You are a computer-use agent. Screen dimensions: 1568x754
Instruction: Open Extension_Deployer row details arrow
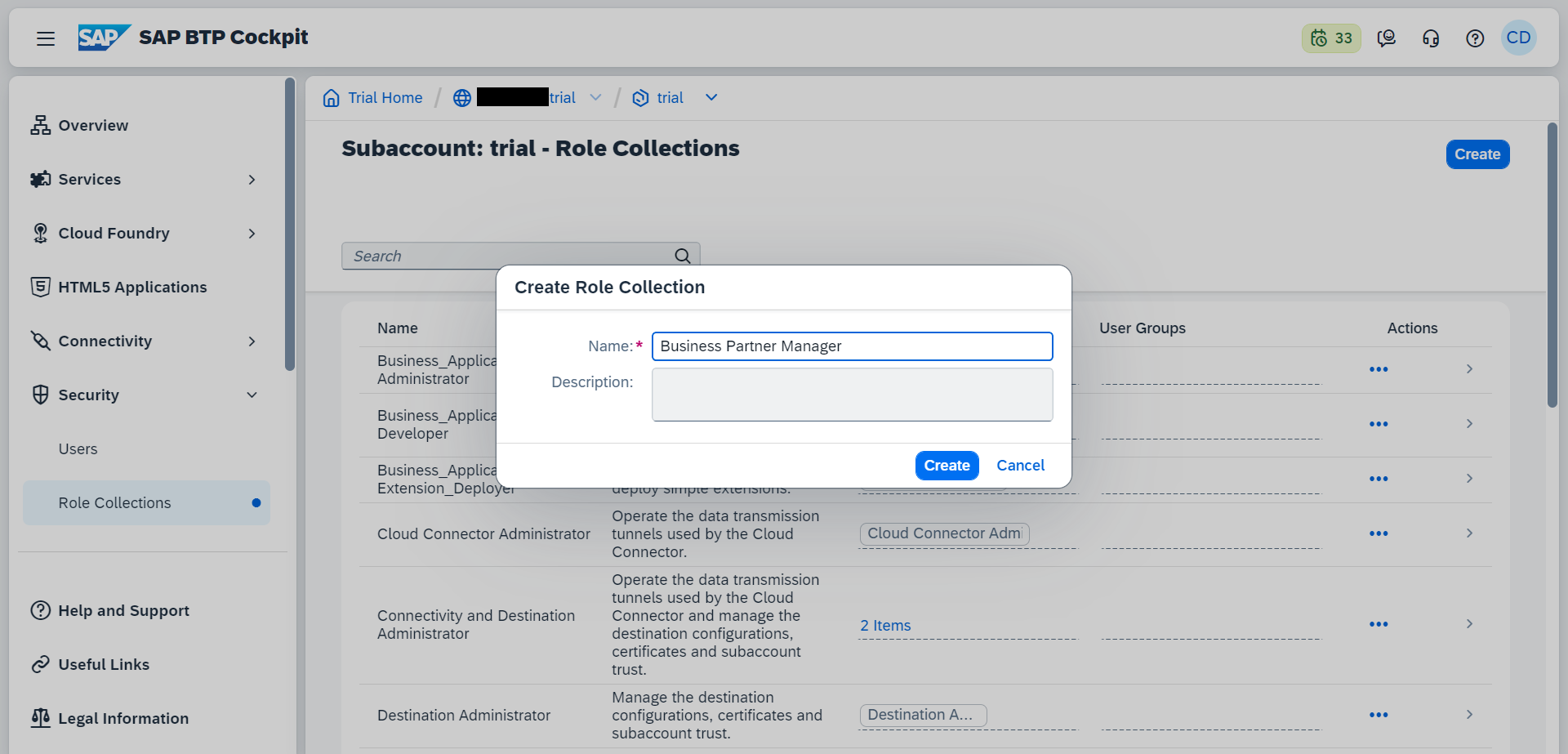[1469, 479]
